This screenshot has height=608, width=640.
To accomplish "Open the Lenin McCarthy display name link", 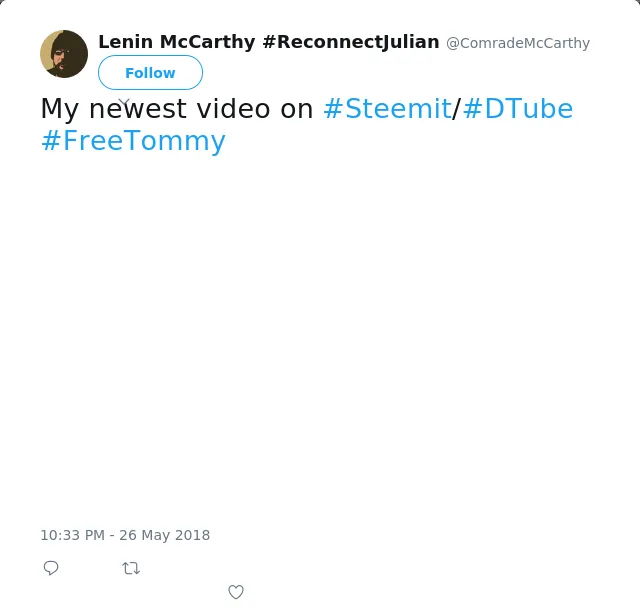I will pos(177,42).
